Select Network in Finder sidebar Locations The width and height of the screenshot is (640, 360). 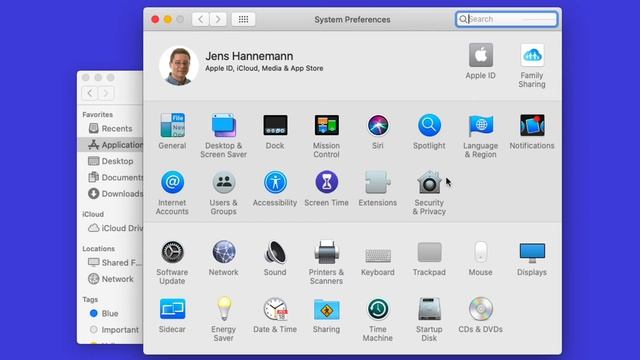pyautogui.click(x=111, y=279)
